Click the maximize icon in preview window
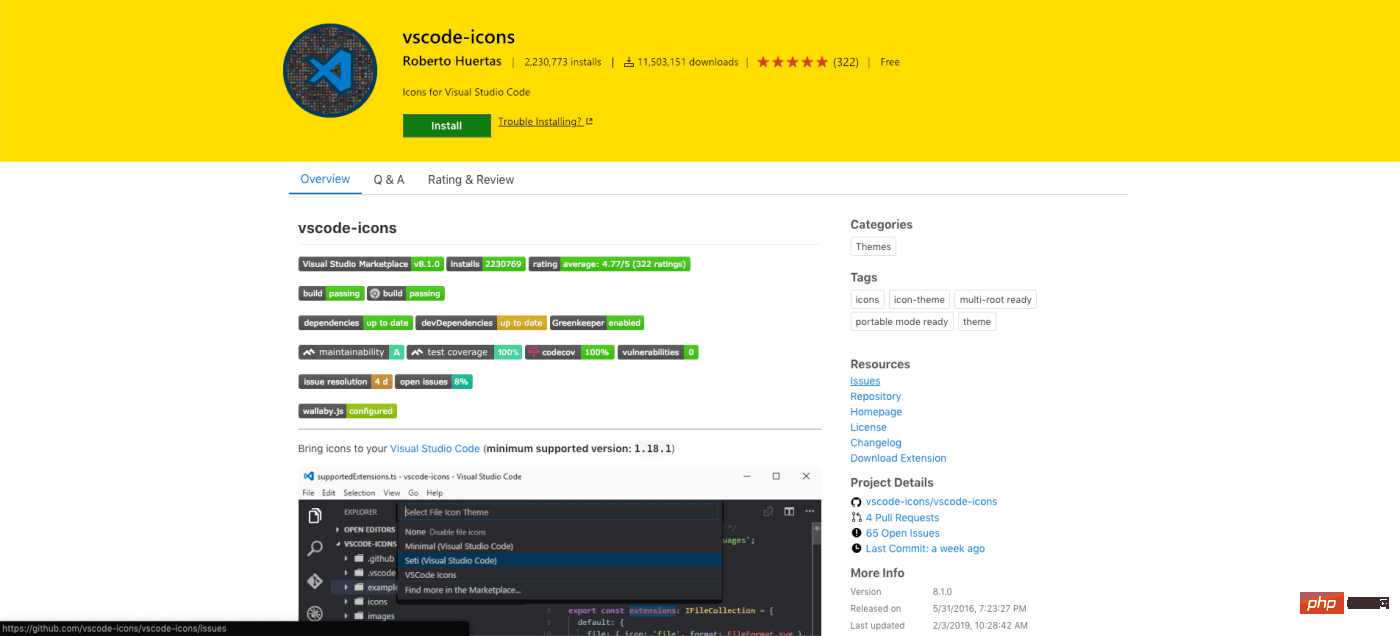1400x636 pixels. (x=776, y=476)
